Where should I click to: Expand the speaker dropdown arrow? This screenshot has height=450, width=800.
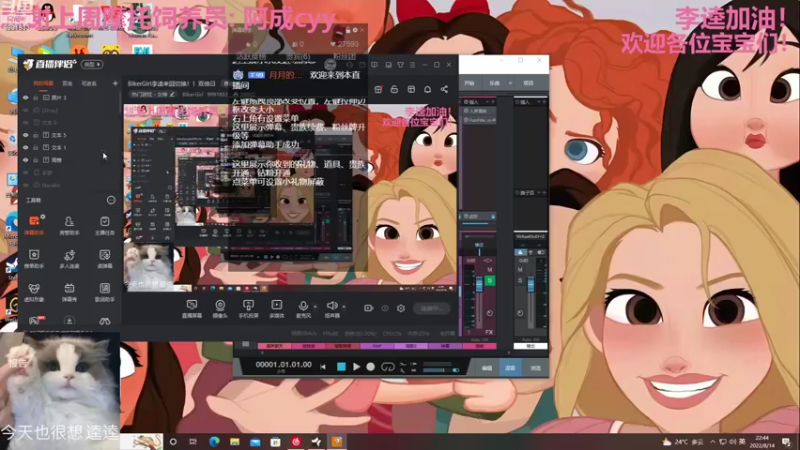pyautogui.click(x=343, y=307)
